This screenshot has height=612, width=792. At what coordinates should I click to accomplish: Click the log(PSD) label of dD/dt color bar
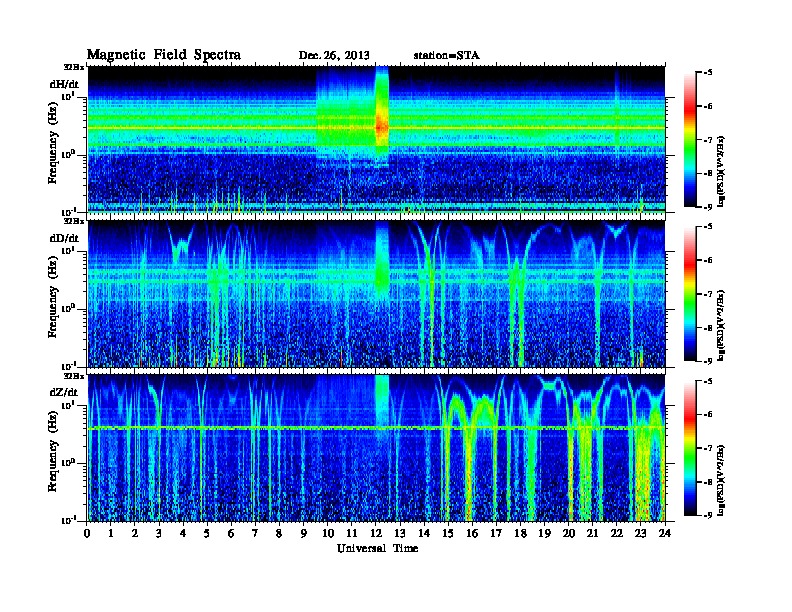coord(722,325)
